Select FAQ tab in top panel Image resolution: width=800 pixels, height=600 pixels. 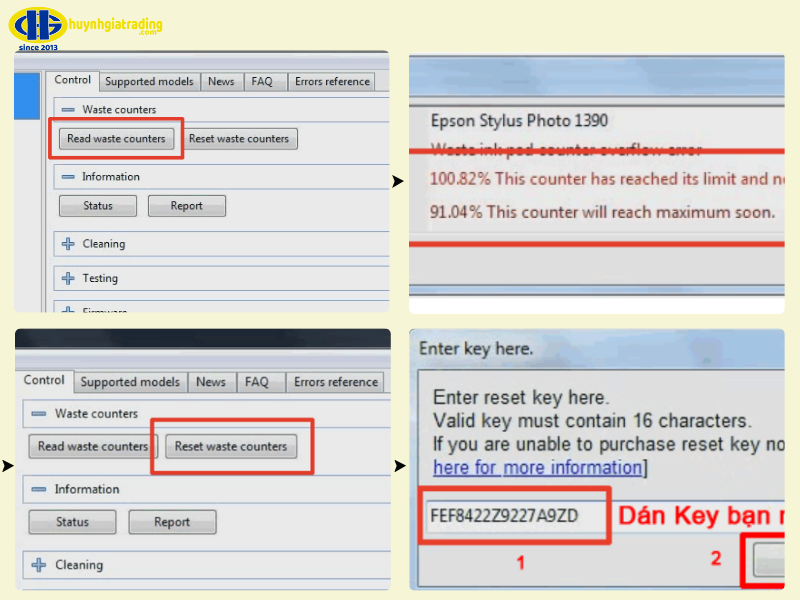pyautogui.click(x=261, y=82)
